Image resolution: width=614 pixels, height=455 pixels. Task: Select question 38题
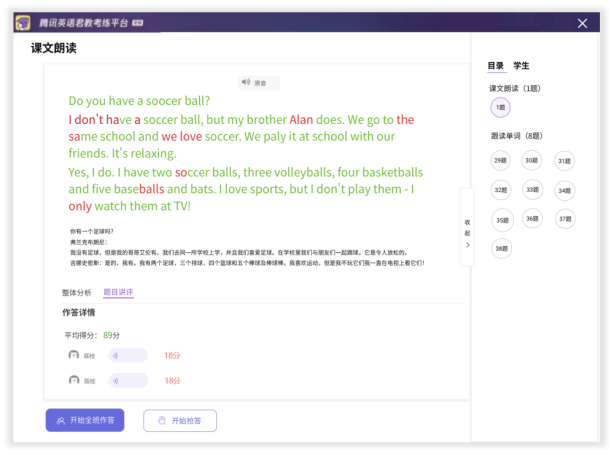click(x=501, y=248)
